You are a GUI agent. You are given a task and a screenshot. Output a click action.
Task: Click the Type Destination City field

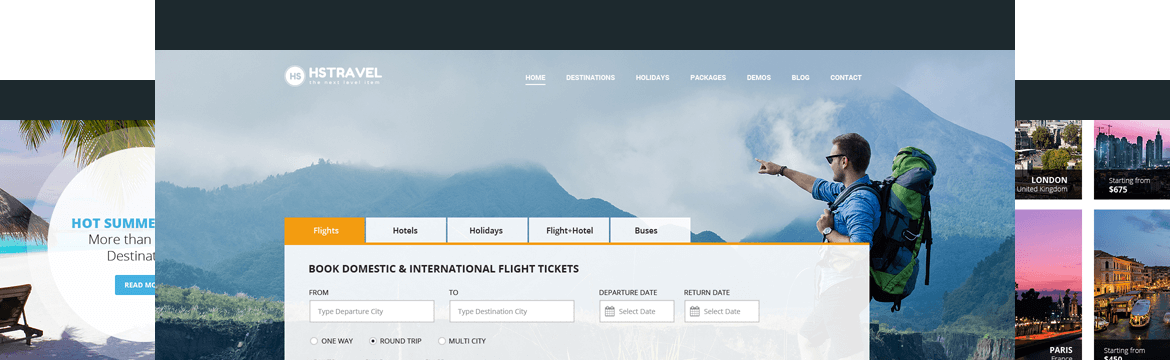pyautogui.click(x=512, y=311)
